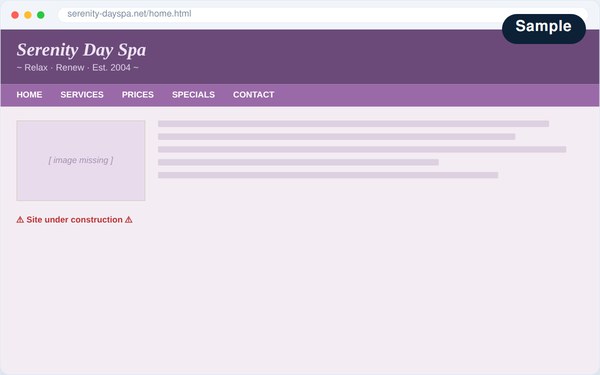Open the SERVICES nav item
Screen dimensions: 600x375
pyautogui.click(x=82, y=95)
